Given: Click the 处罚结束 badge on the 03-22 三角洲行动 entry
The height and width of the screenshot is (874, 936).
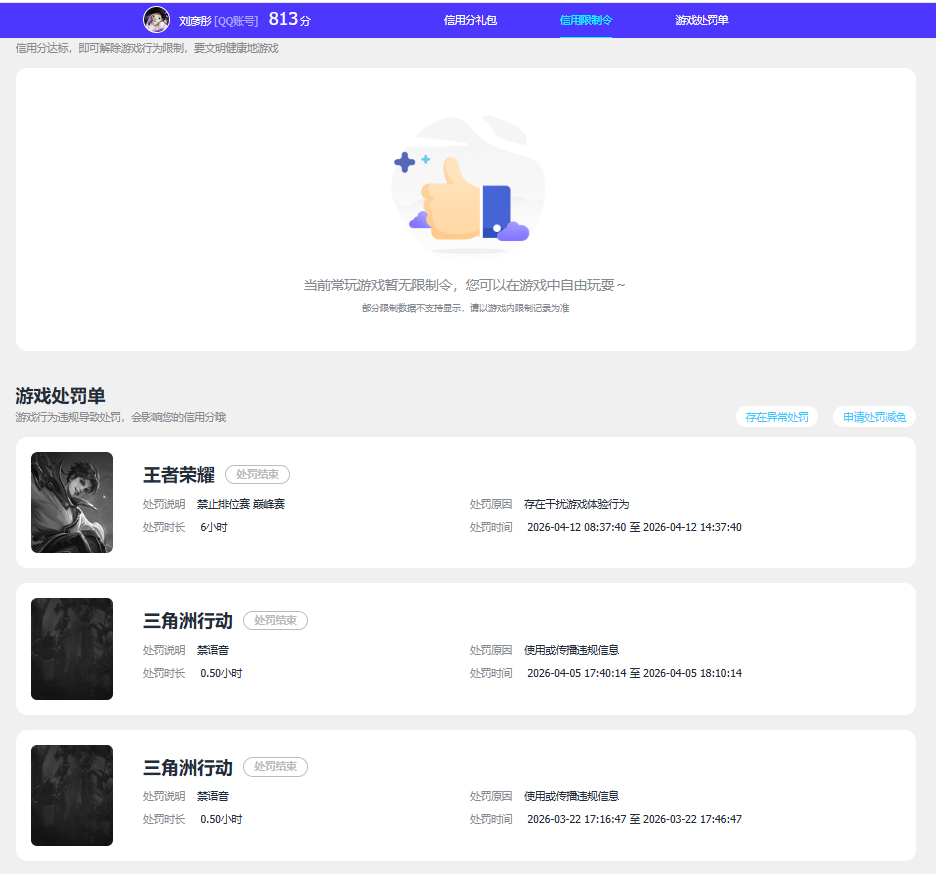Looking at the screenshot, I should tap(275, 767).
